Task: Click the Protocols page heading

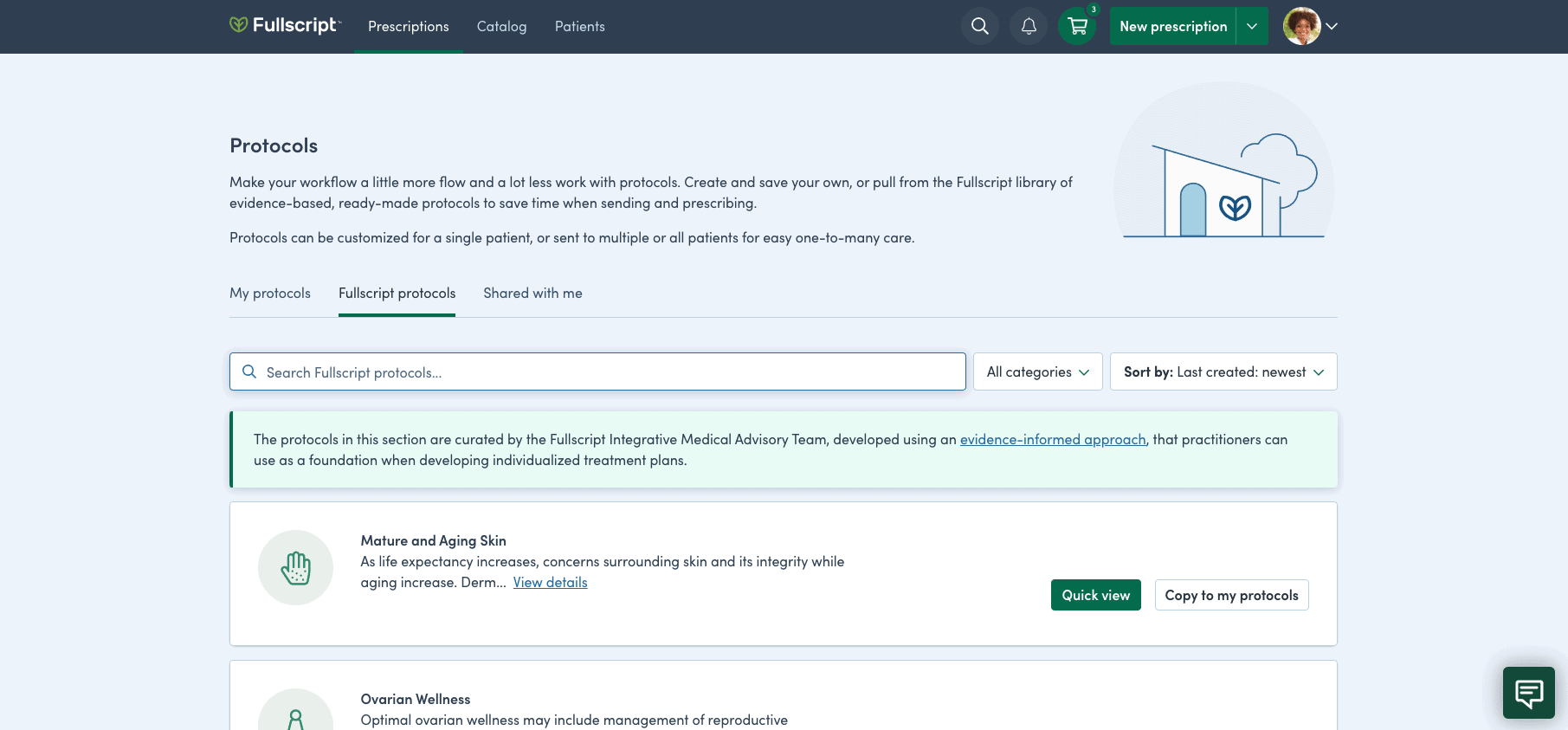Action: coord(274,145)
